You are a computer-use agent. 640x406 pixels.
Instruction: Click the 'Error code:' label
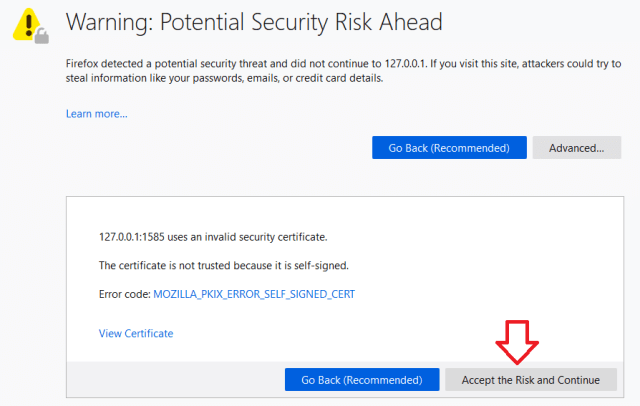(125, 294)
